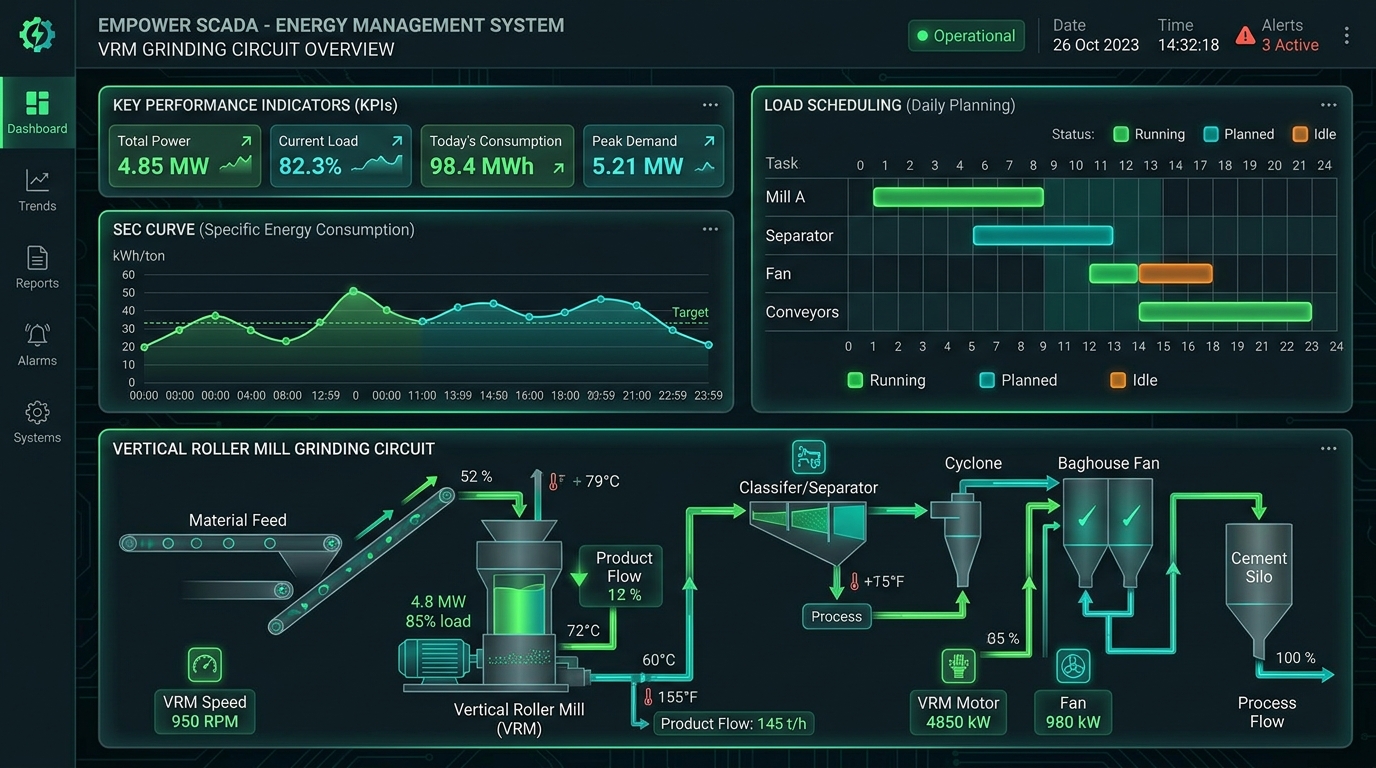Select the Fan idle orange schedule bar
Screen dimensions: 1376x768
[1176, 273]
